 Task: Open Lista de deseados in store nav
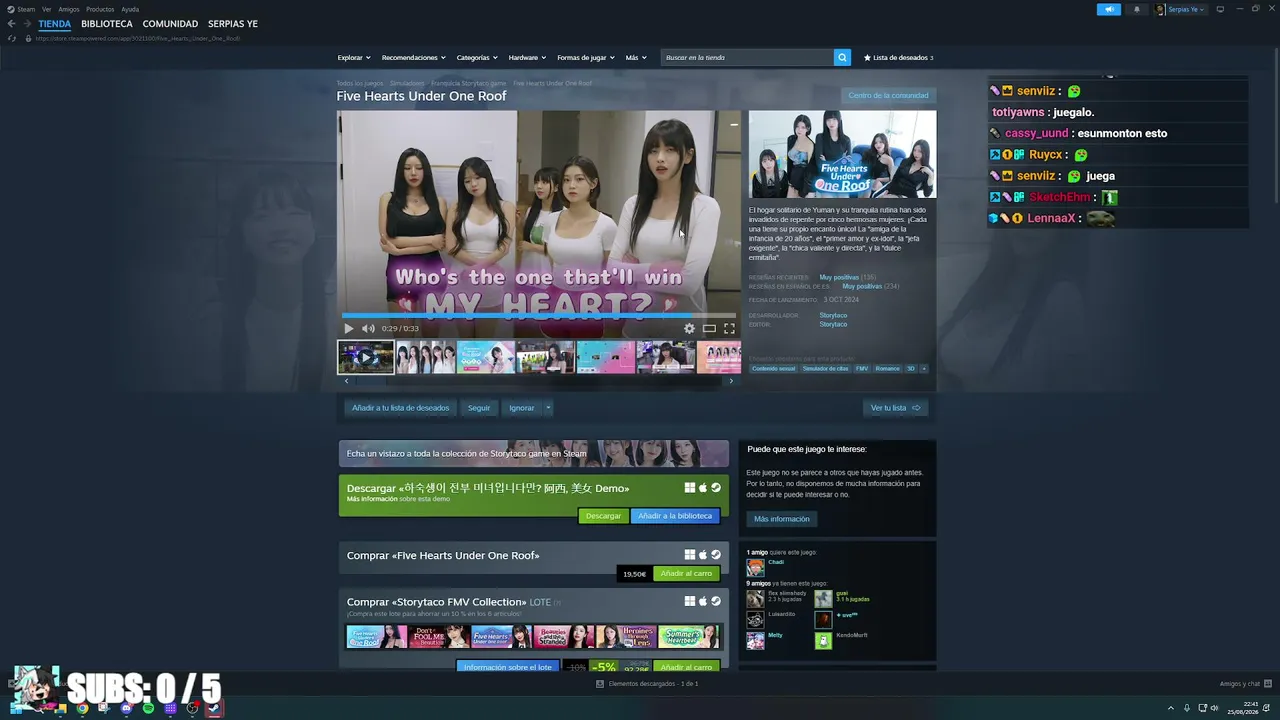(x=898, y=58)
